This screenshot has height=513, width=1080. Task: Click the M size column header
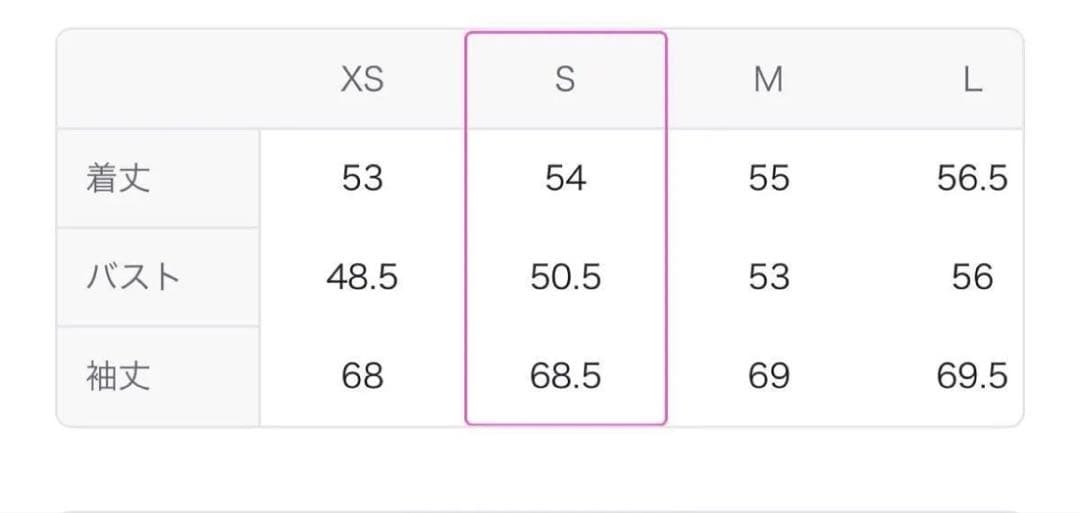768,79
